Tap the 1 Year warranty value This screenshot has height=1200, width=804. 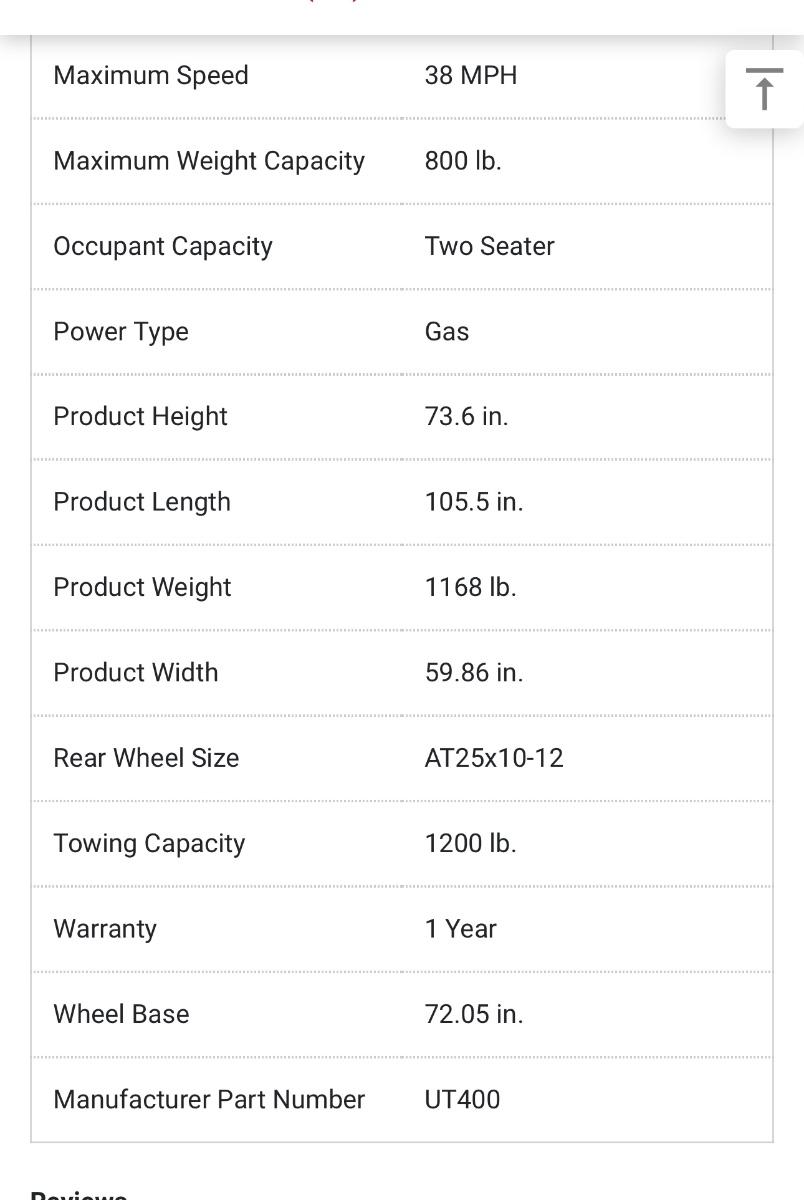click(460, 929)
